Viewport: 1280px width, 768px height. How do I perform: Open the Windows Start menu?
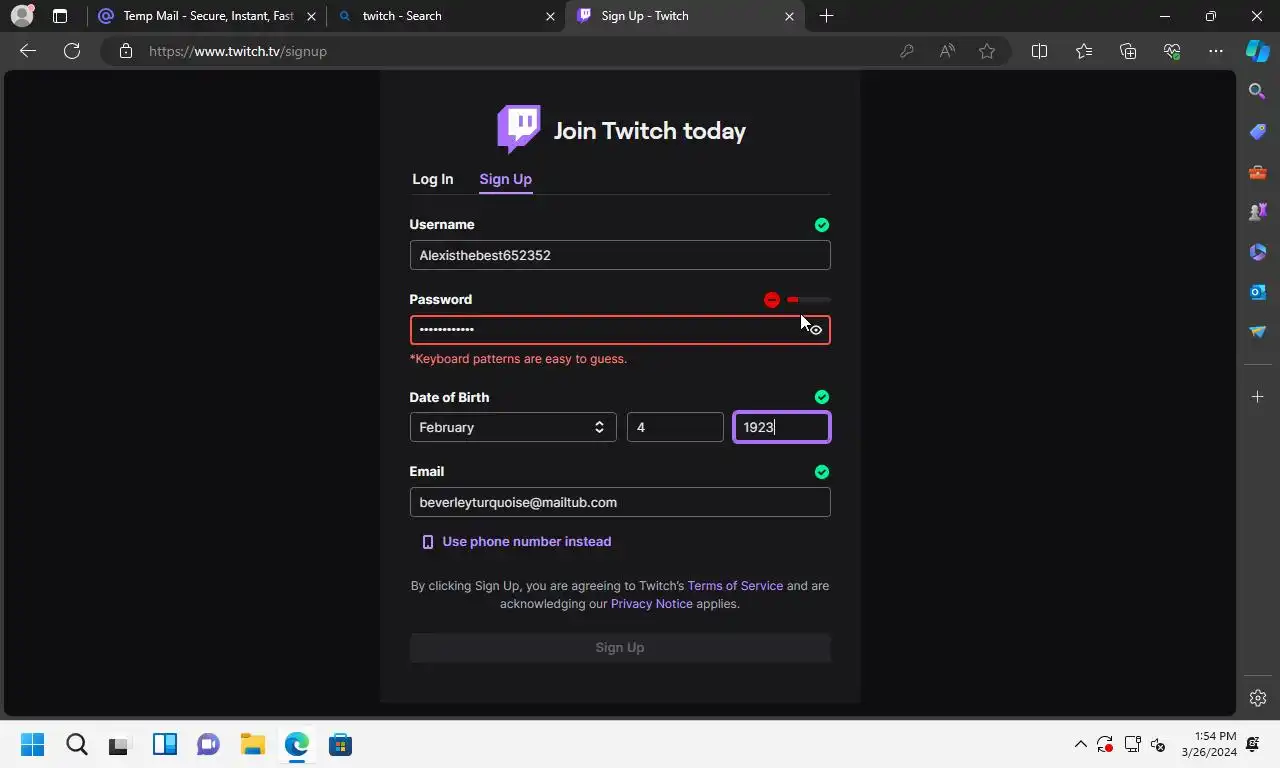[32, 745]
